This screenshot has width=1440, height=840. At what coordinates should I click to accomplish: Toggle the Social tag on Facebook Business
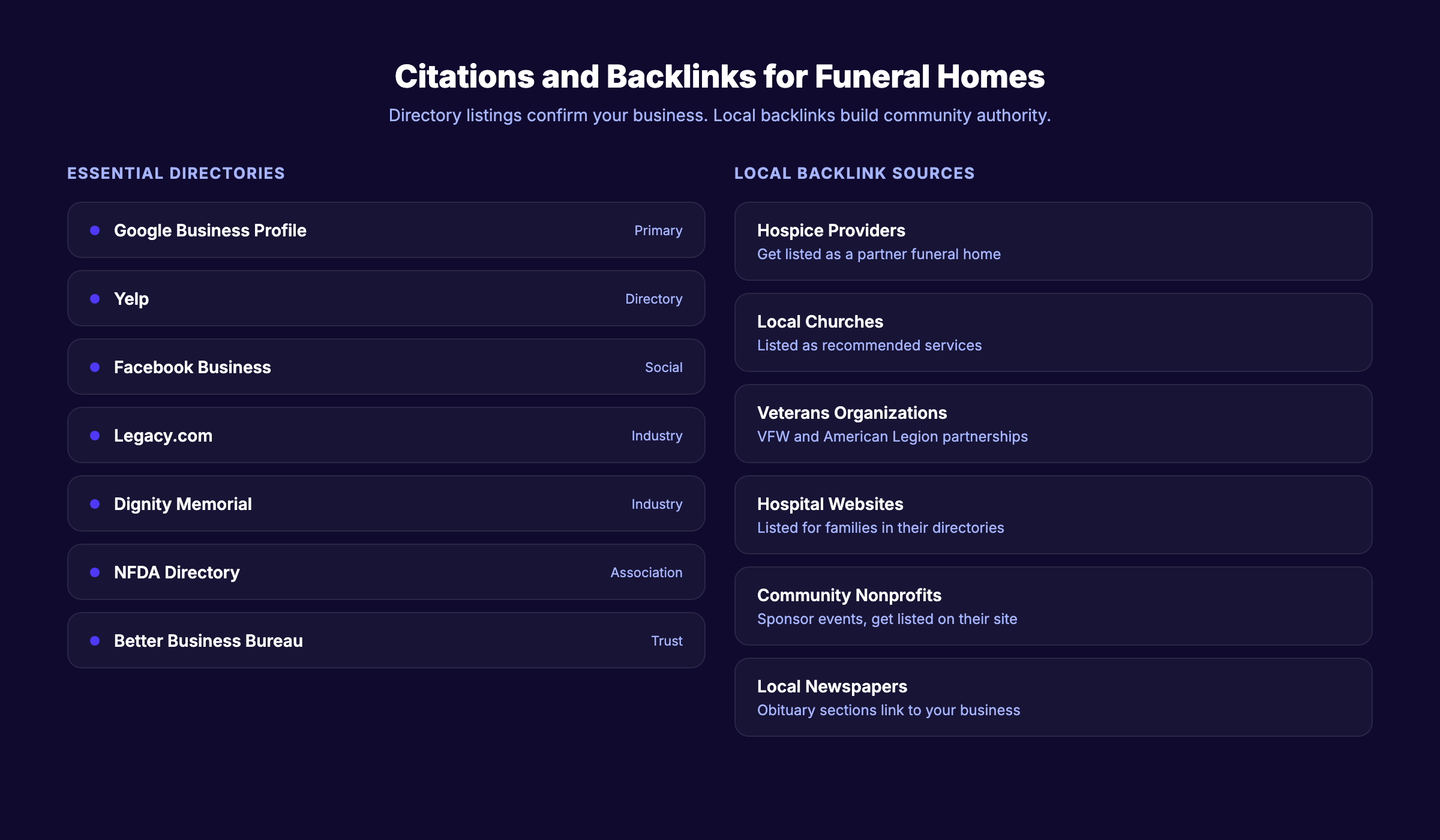(x=664, y=367)
